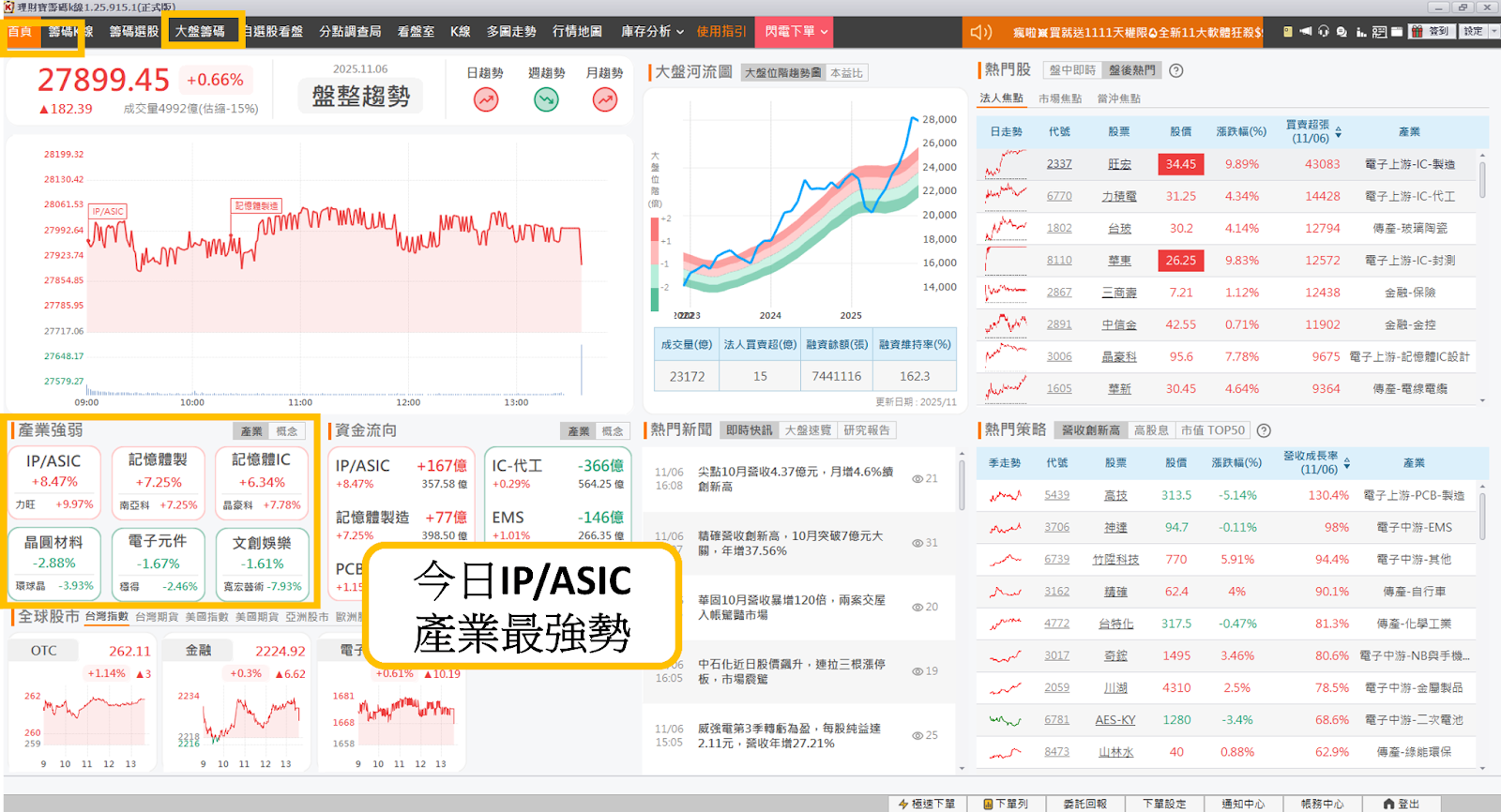Click 登出 home icon in bottom bar
The image size is (1501, 812).
click(1402, 804)
